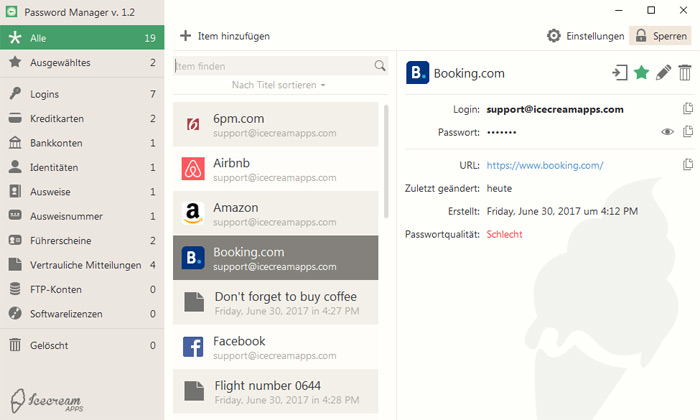Screen dimensions: 700x420
Task: Select the Alle category
Action: (82, 38)
